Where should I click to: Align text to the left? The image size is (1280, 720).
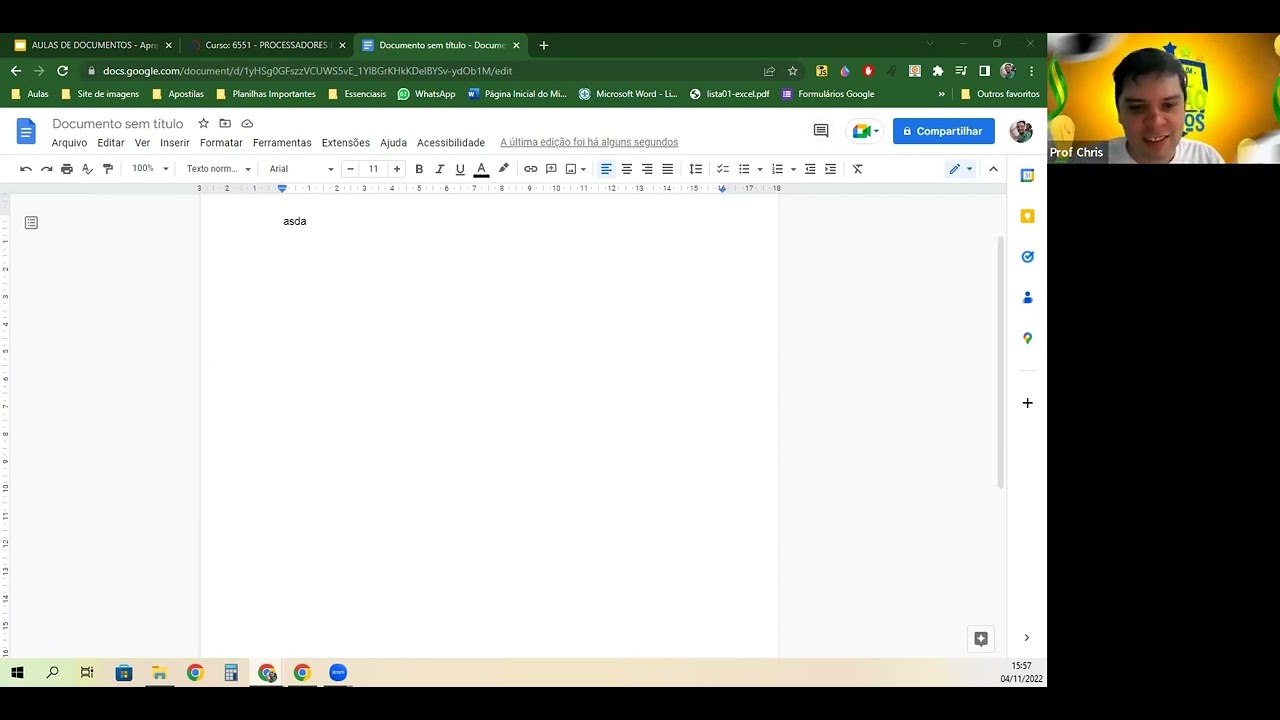click(606, 169)
